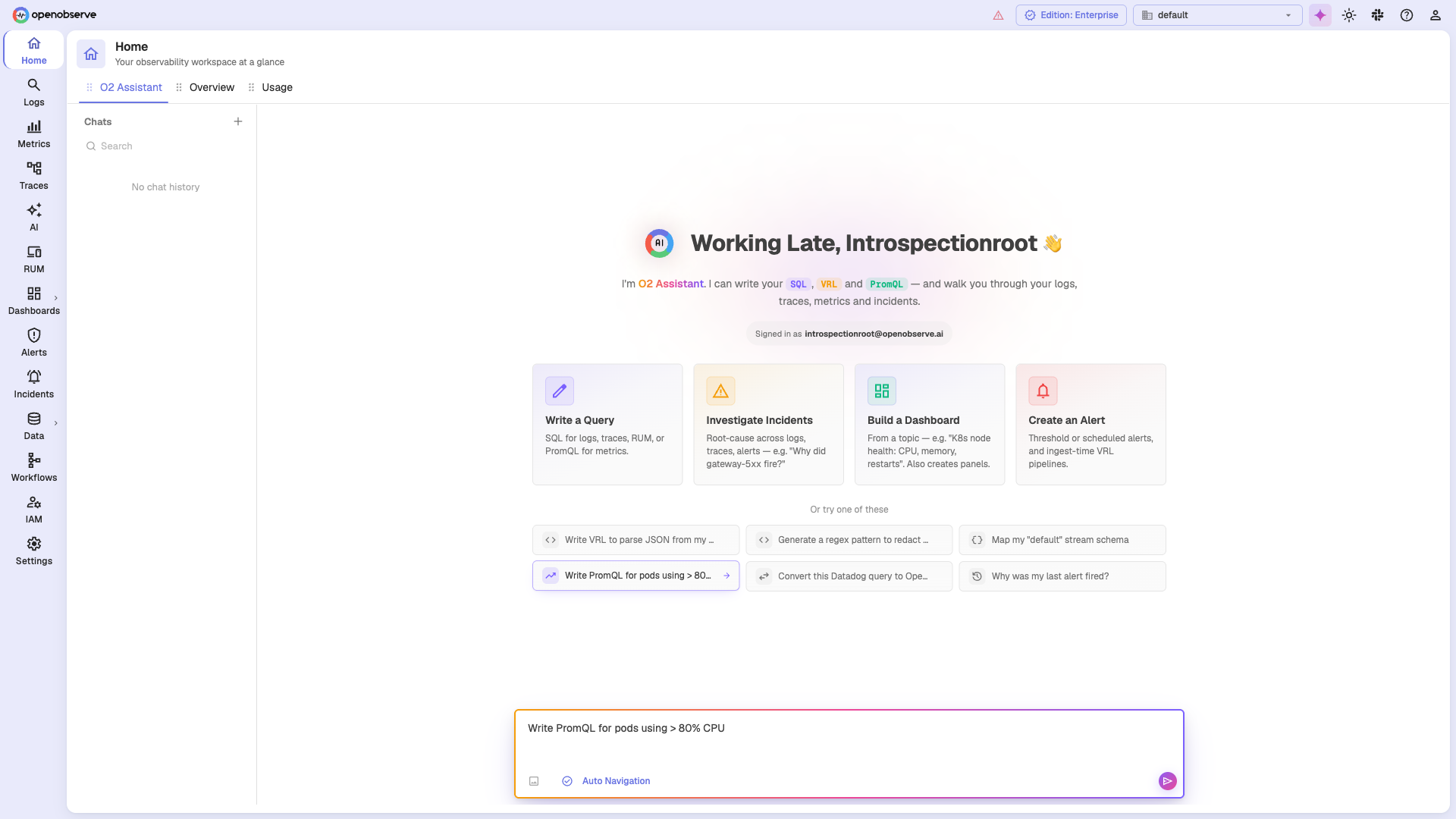
Task: Select the Investigate Incidents card
Action: coord(768,425)
